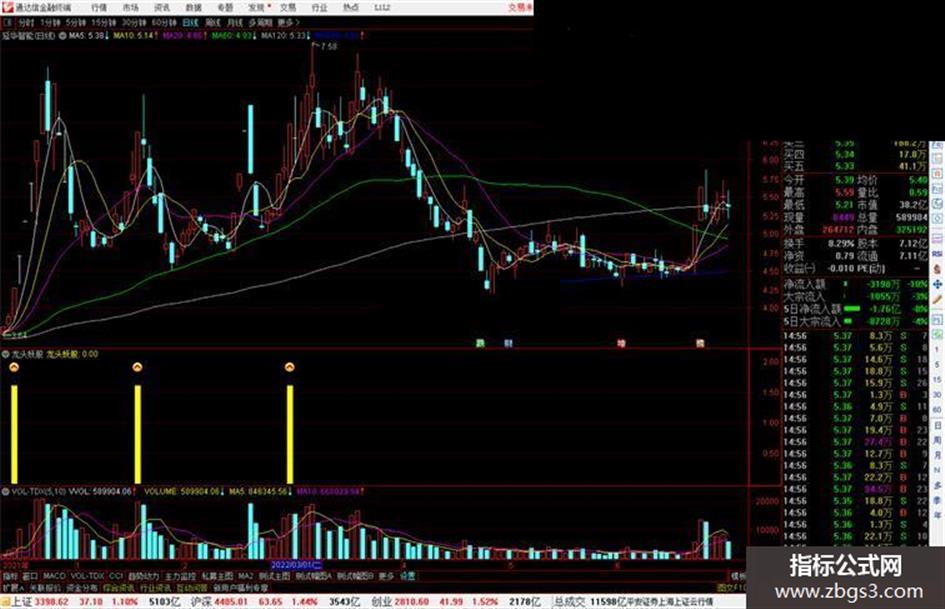This screenshot has width=945, height=609.
Task: Select sidebar 周 period shortcut
Action: pyautogui.click(x=937, y=441)
